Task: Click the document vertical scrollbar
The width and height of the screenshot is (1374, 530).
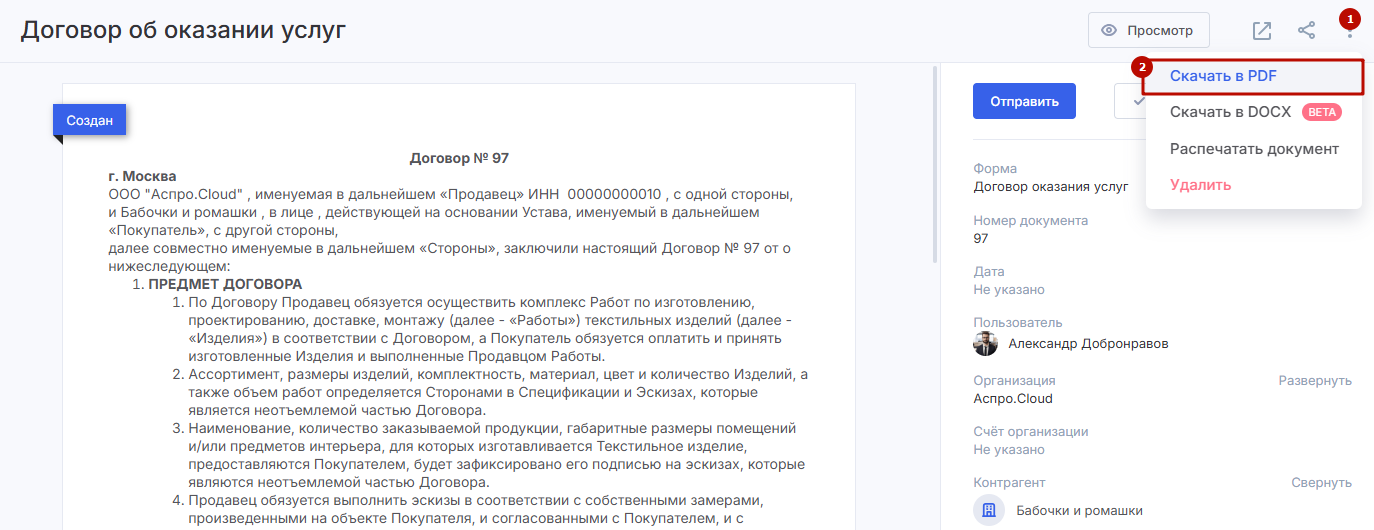Action: pos(936,165)
